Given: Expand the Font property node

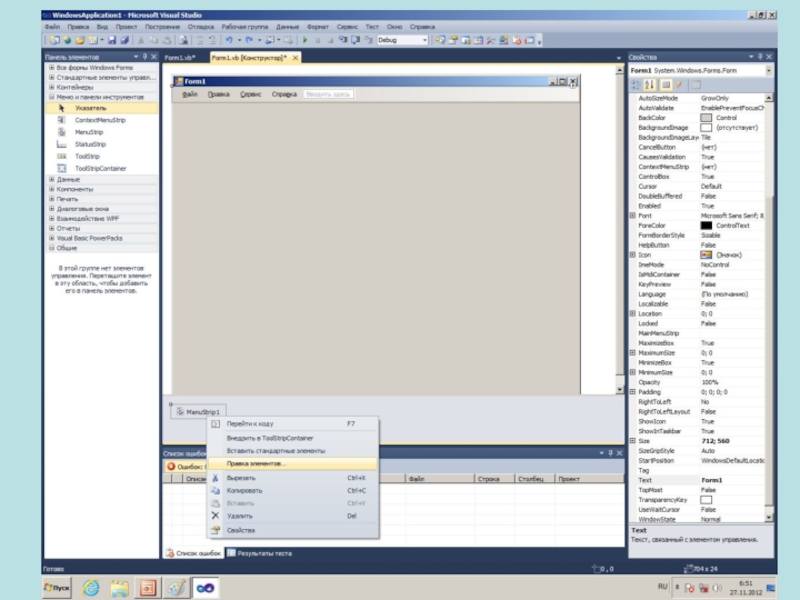Looking at the screenshot, I should (633, 215).
